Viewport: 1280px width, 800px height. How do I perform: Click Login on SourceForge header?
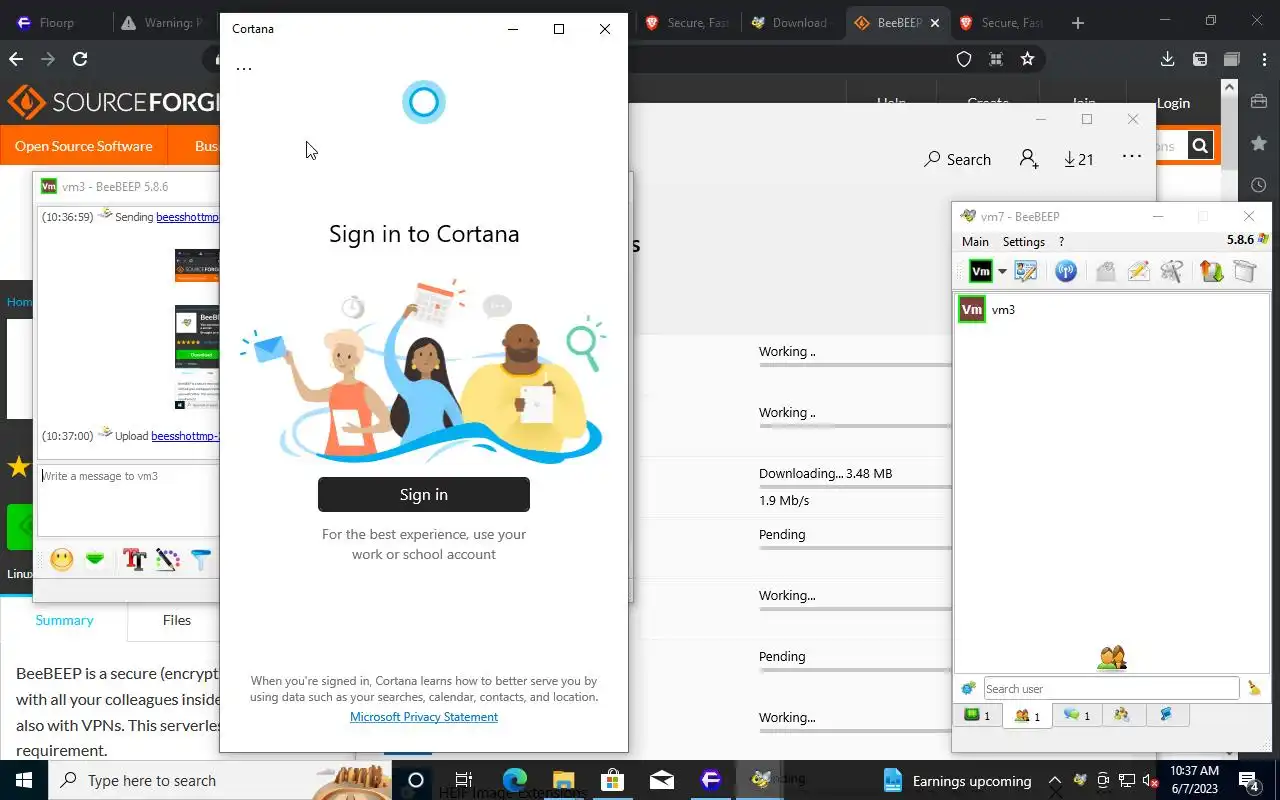click(x=1173, y=103)
